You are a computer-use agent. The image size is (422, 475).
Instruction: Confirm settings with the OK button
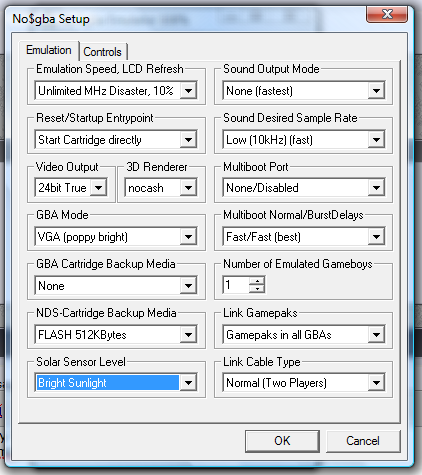pyautogui.click(x=282, y=441)
